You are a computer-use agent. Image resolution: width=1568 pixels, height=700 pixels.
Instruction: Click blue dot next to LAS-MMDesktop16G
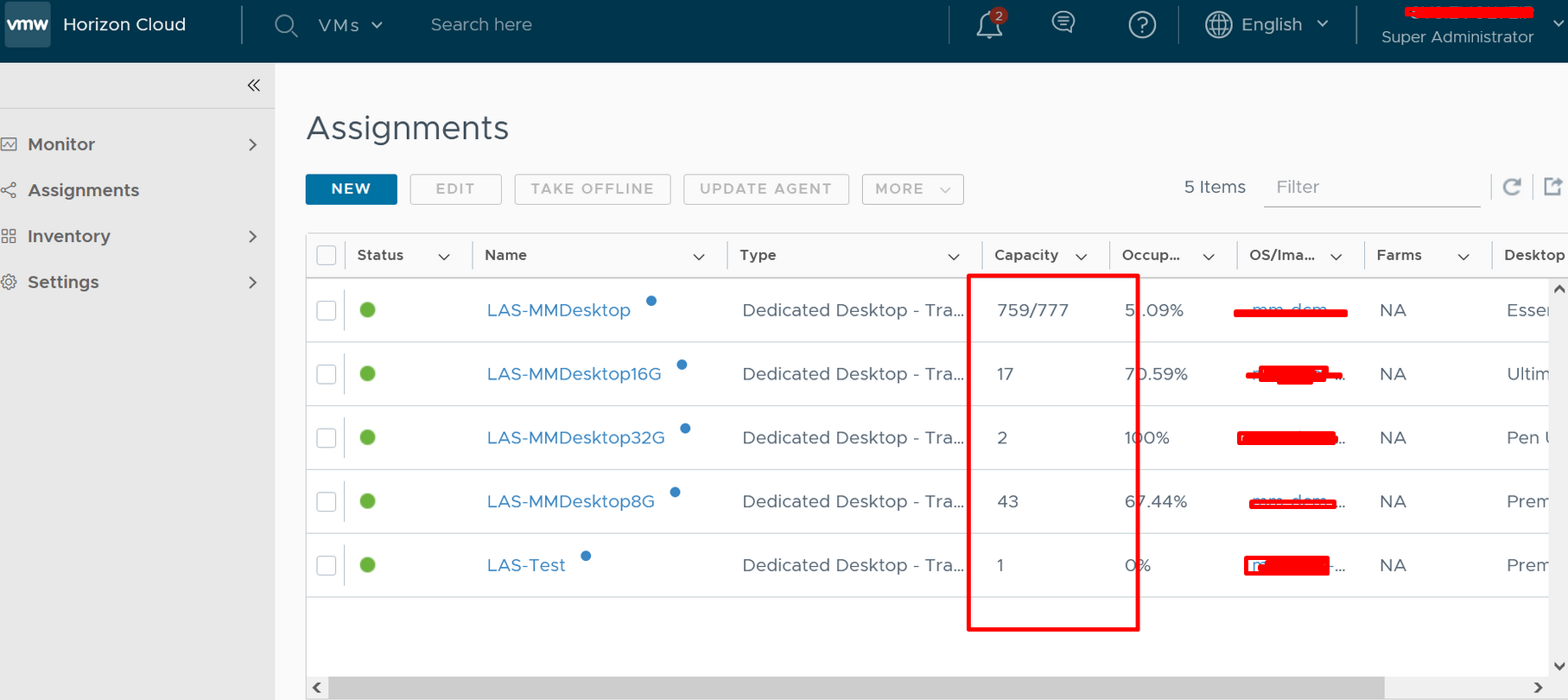(682, 365)
